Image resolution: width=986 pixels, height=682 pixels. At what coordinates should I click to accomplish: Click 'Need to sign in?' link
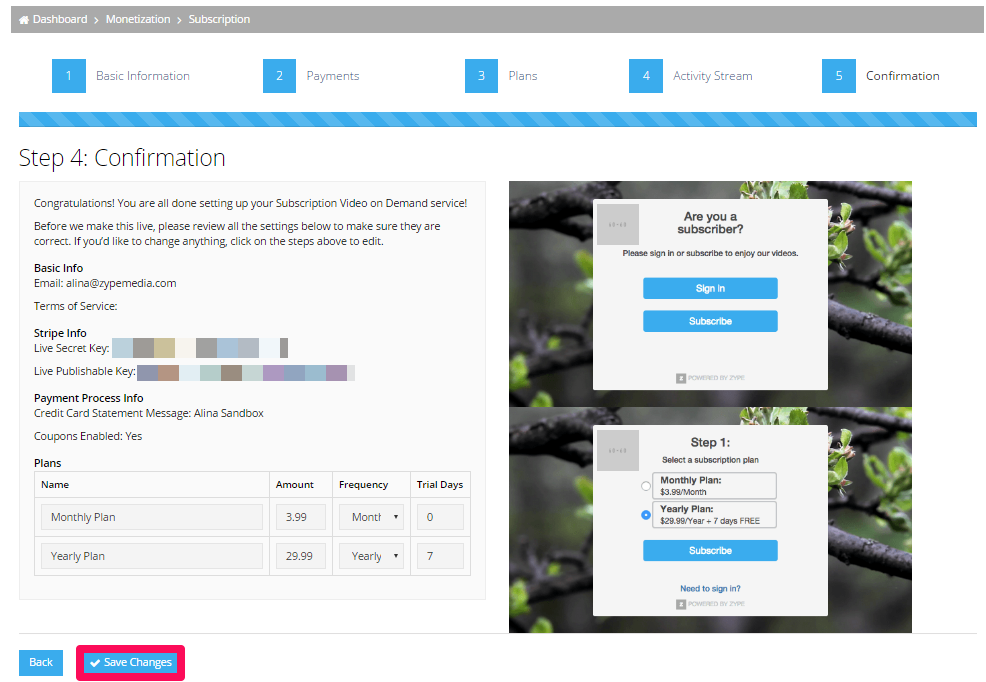pyautogui.click(x=710, y=589)
